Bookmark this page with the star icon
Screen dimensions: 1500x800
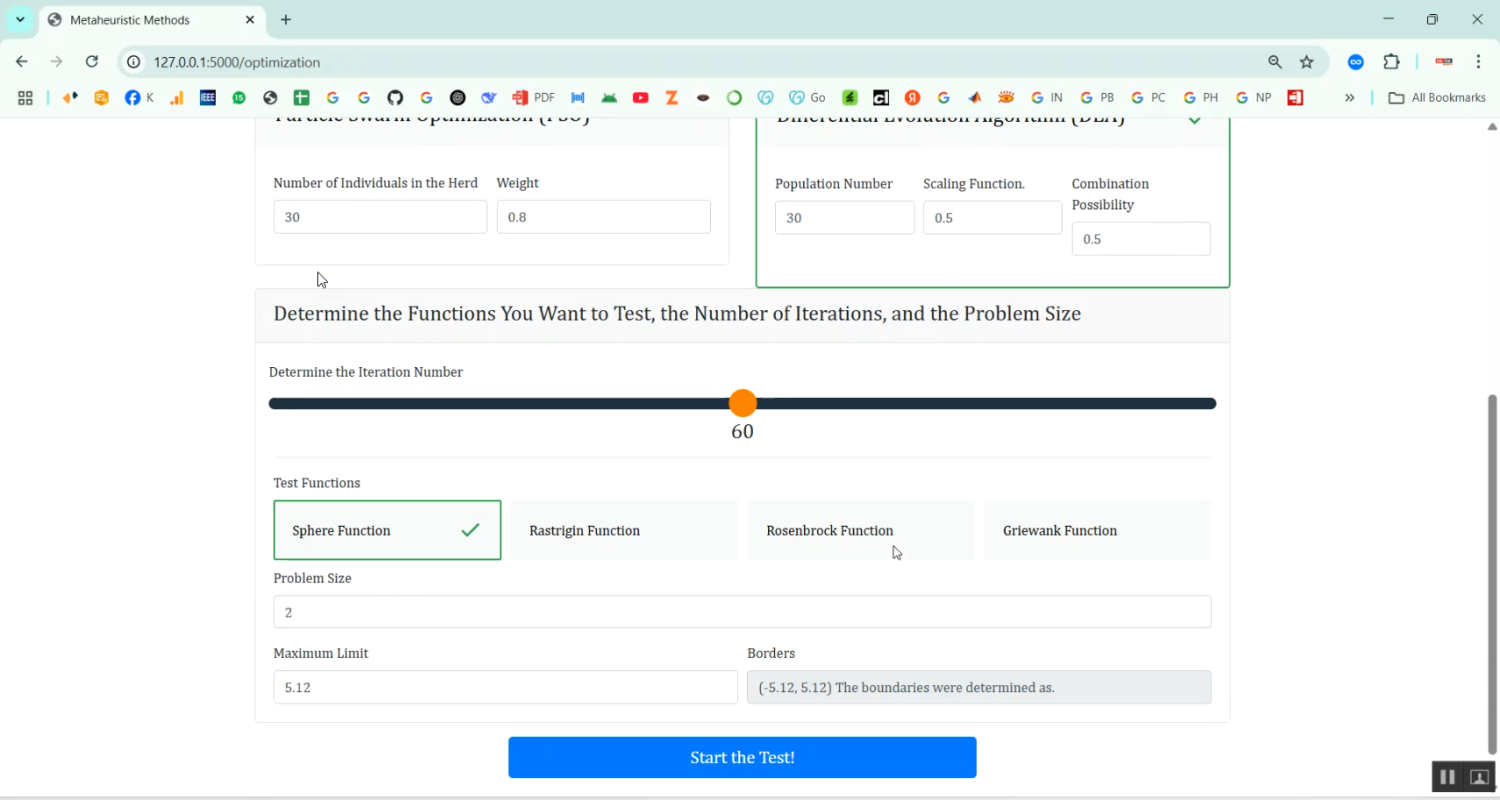[1306, 62]
